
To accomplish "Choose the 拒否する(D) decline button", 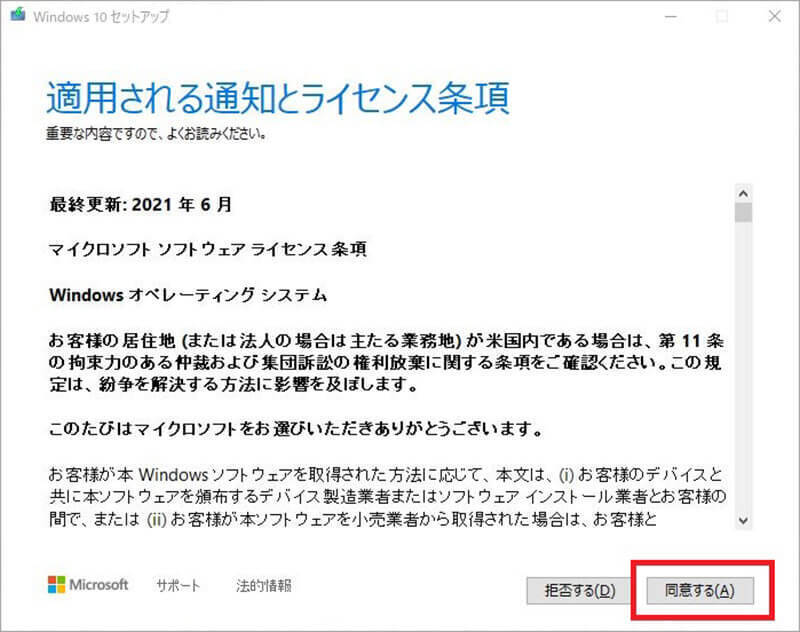I will [580, 591].
